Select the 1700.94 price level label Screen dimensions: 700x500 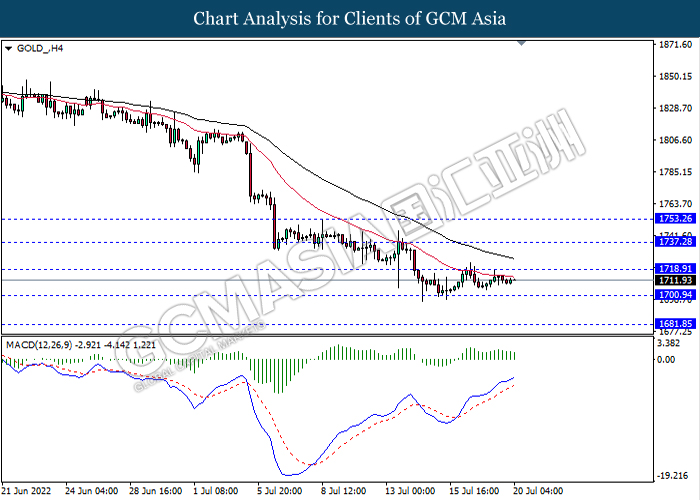tap(675, 295)
